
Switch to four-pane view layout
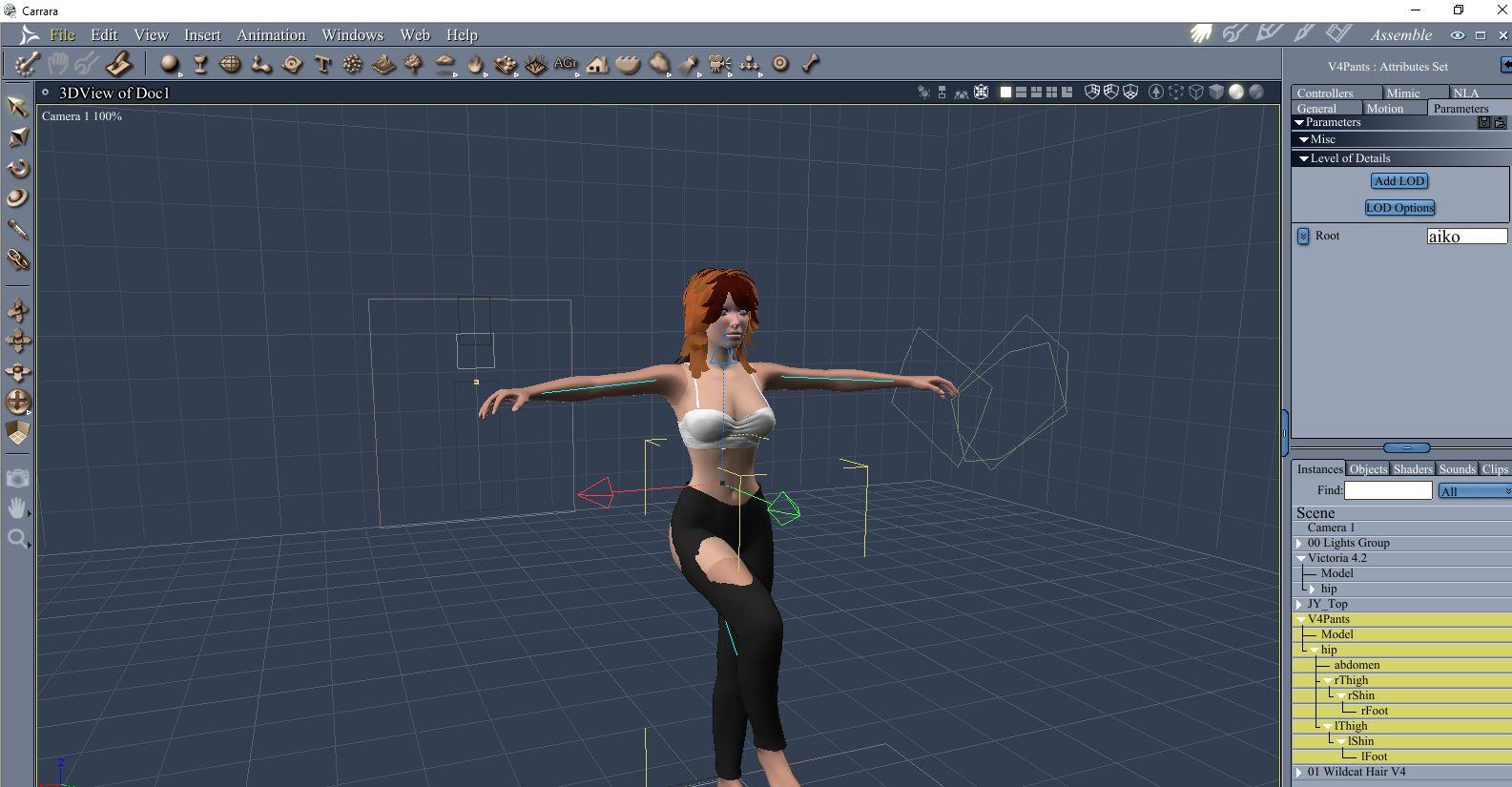pos(1051,93)
